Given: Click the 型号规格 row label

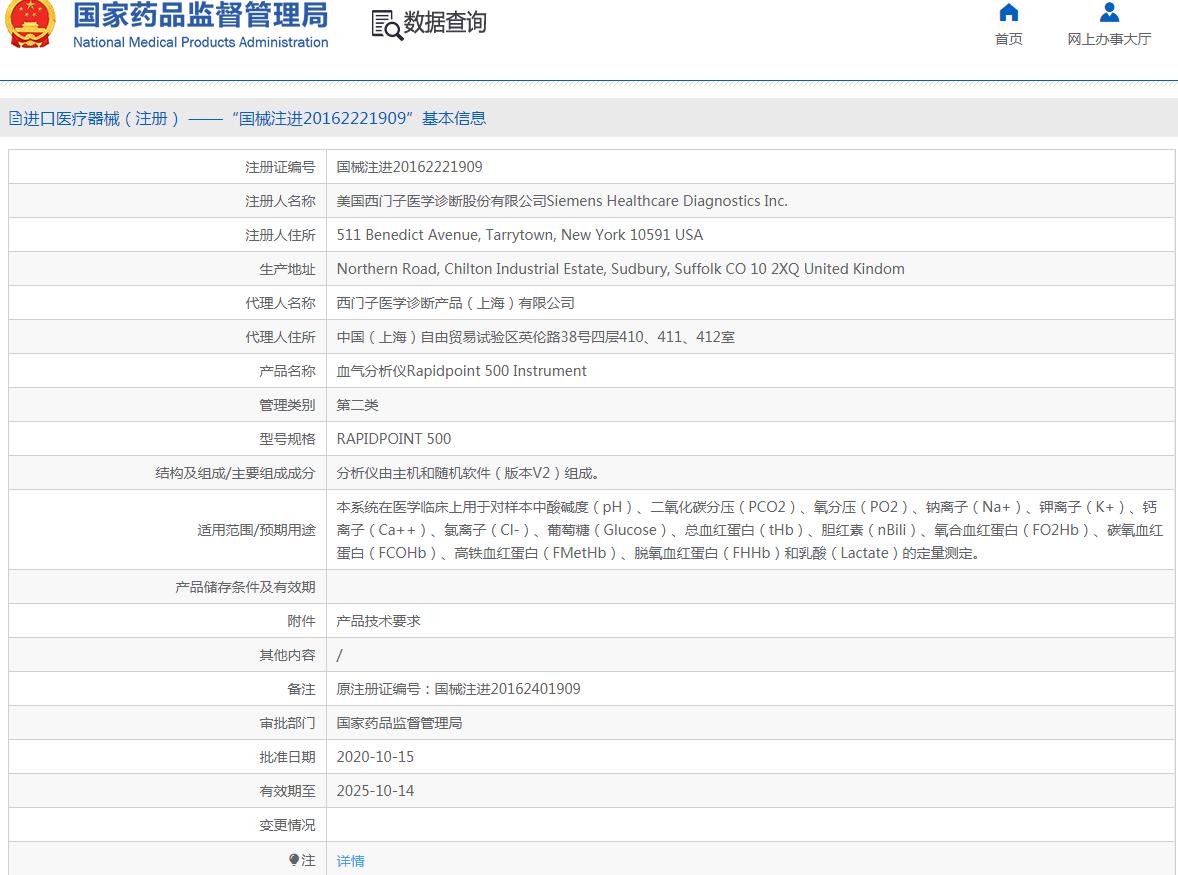Looking at the screenshot, I should 287,439.
